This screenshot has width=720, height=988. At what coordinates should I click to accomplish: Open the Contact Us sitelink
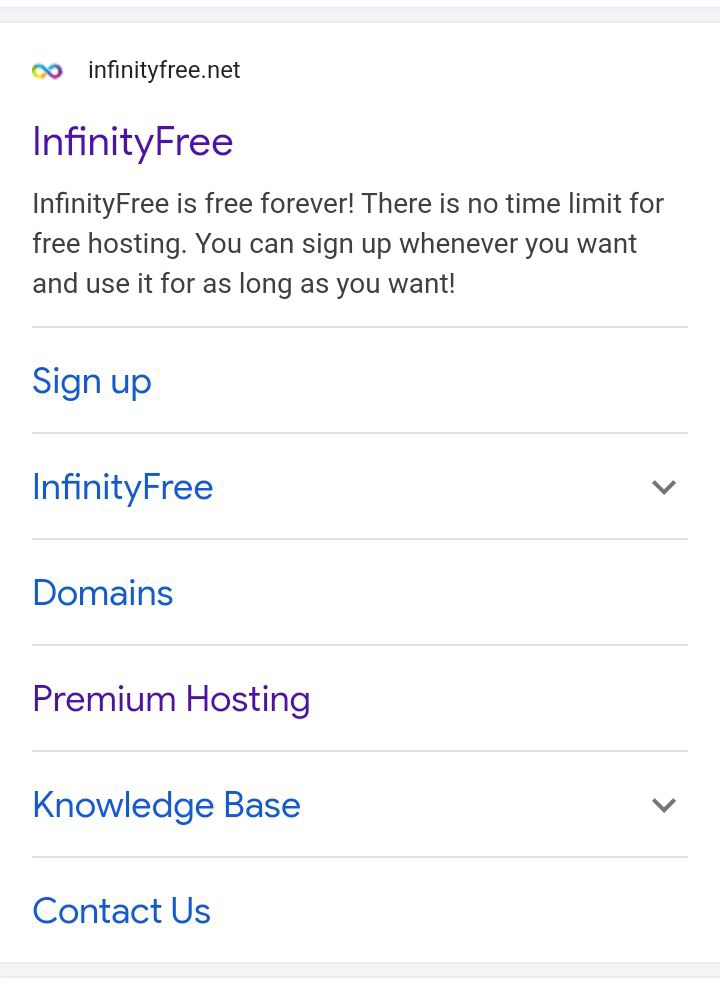[x=121, y=911]
